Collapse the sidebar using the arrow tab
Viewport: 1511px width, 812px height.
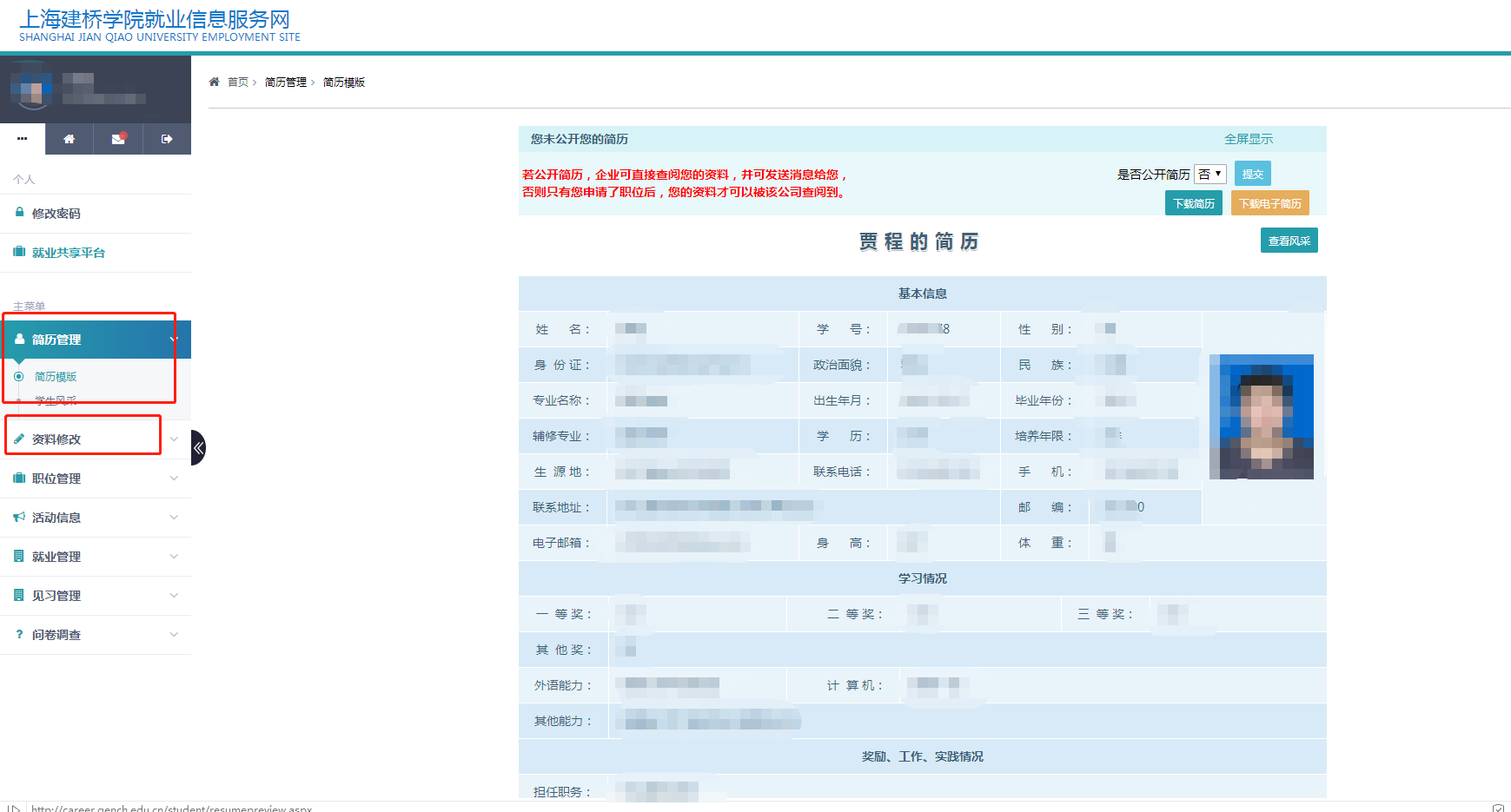point(199,447)
